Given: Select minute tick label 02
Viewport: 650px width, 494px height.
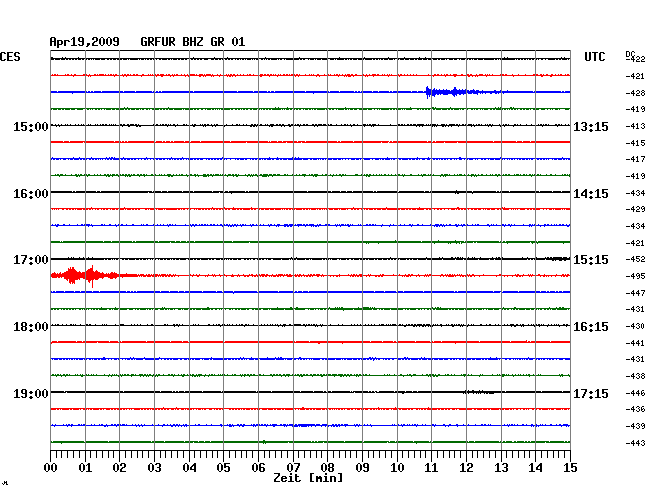Looking at the screenshot, I should coord(119,468).
